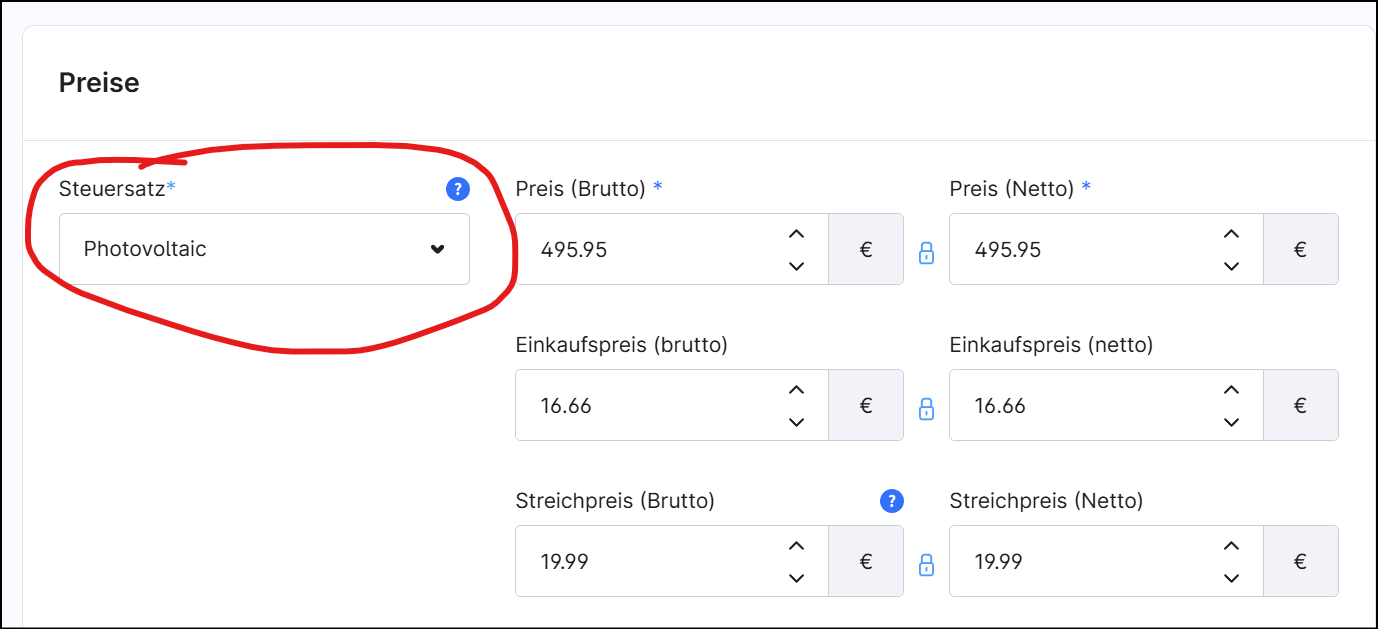This screenshot has height=629, width=1378.
Task: Decrease Einkaufspreis (brutto) using down arrow
Action: coord(796,422)
